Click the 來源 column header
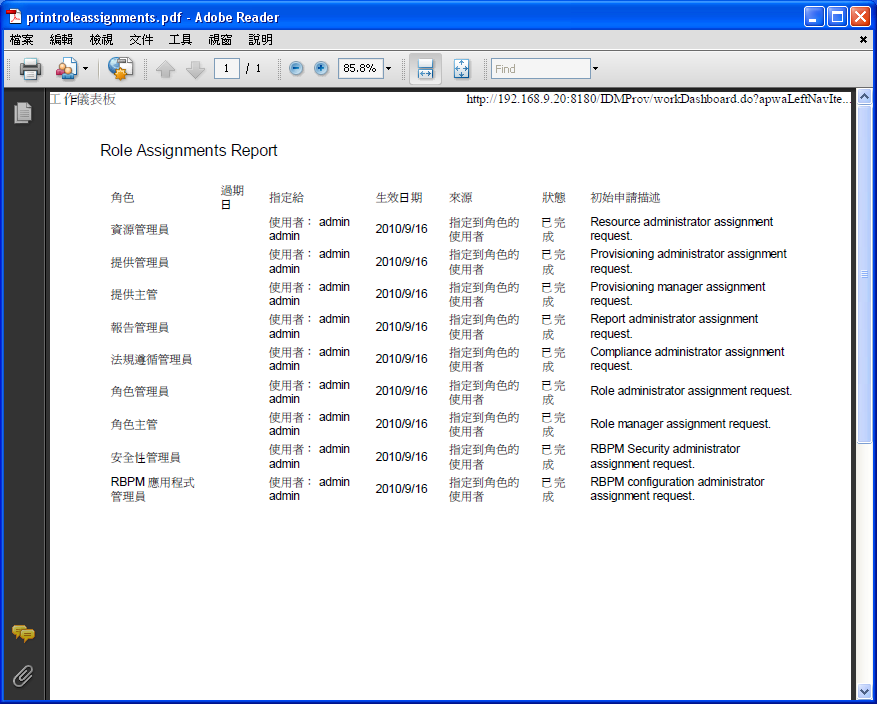The height and width of the screenshot is (704, 877). click(x=460, y=197)
